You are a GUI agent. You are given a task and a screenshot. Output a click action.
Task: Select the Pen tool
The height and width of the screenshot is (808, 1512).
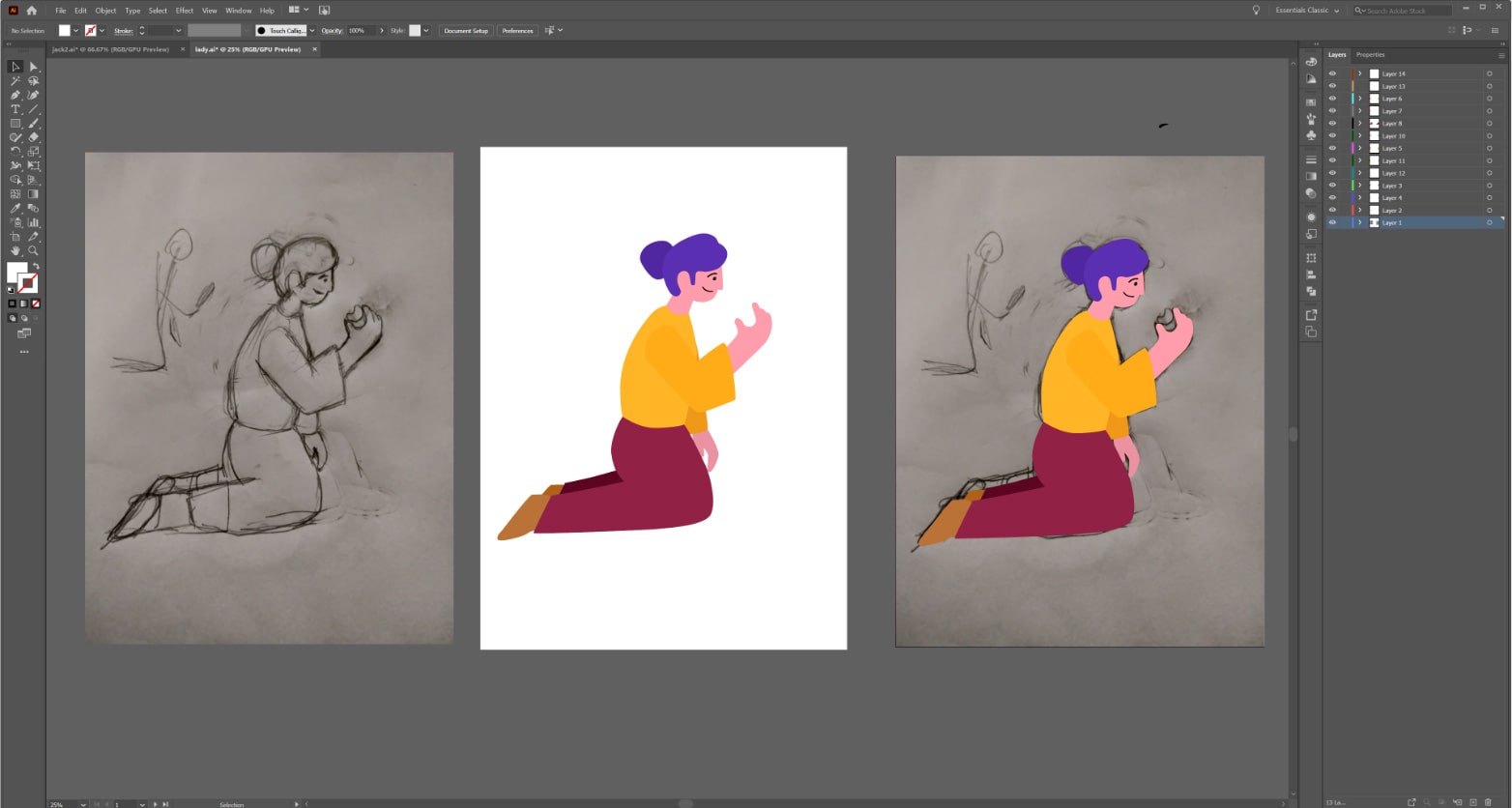point(15,95)
